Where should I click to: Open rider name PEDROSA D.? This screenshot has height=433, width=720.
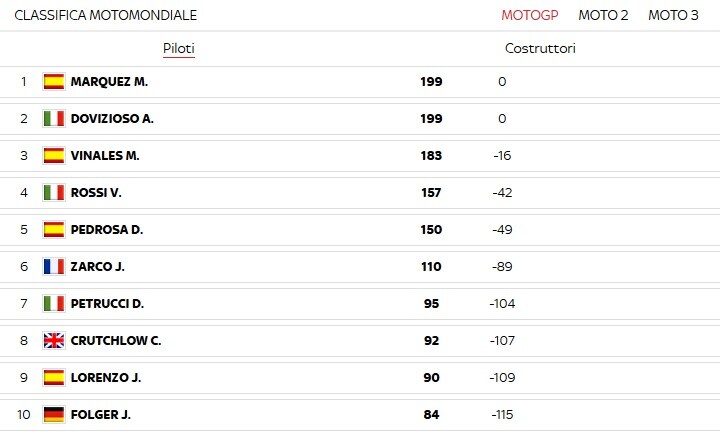pos(107,230)
